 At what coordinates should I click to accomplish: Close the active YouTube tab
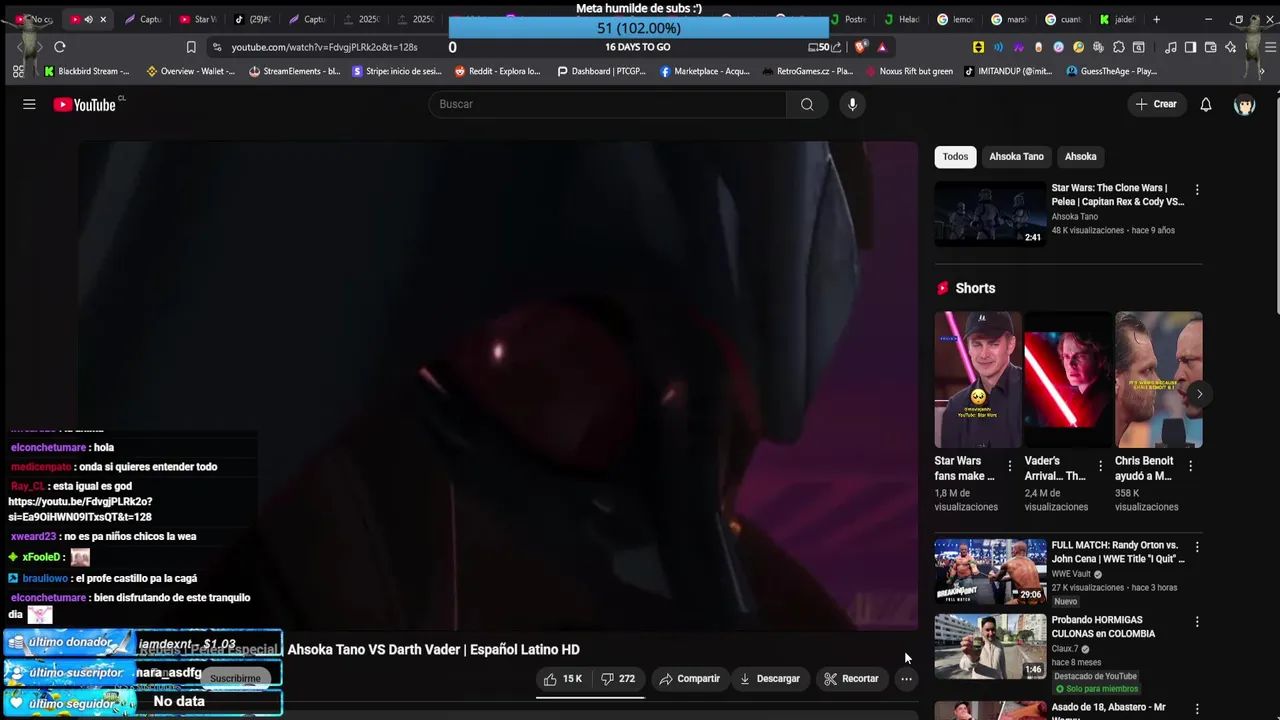(x=103, y=19)
